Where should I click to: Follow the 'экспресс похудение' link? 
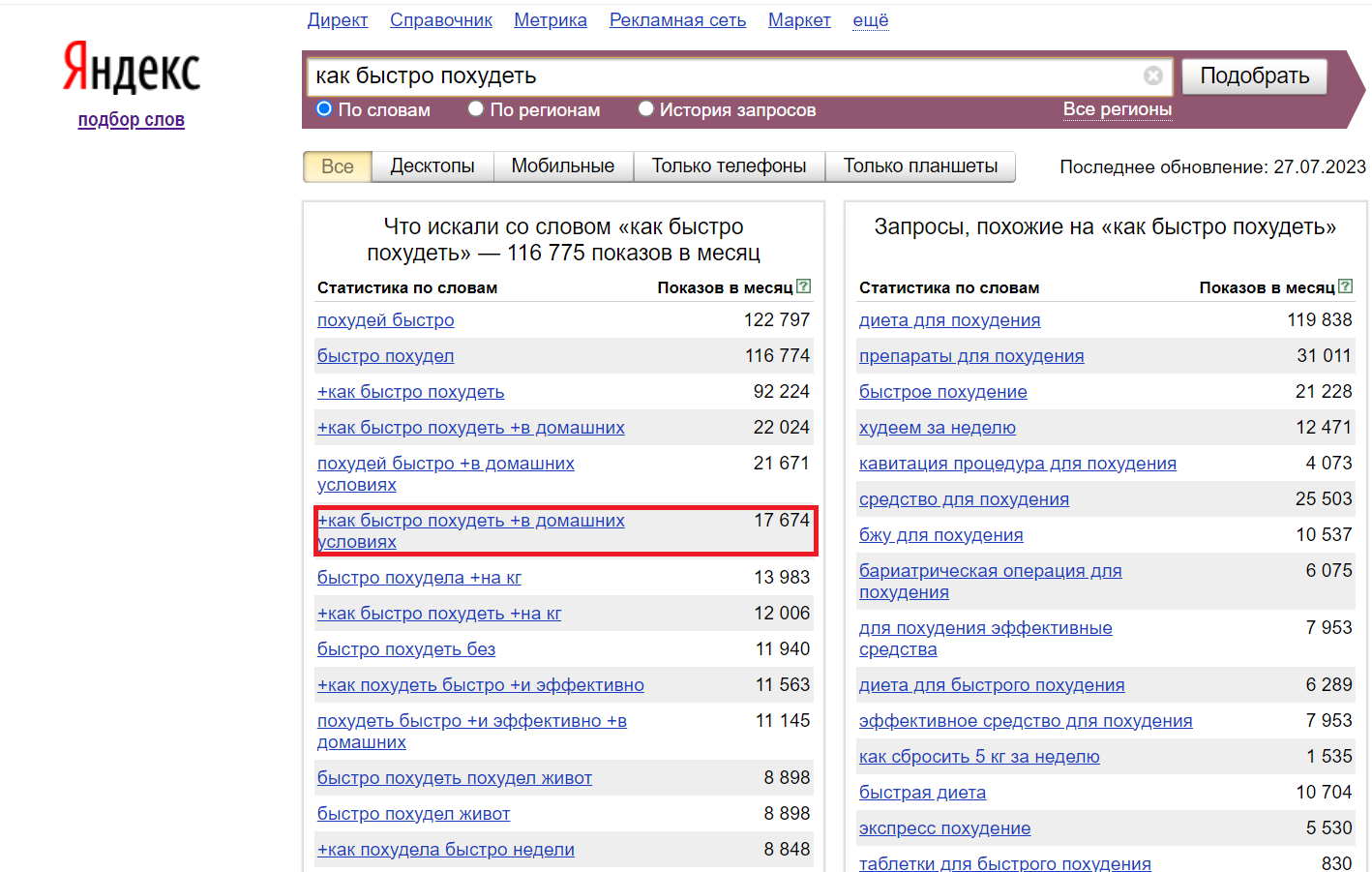pyautogui.click(x=945, y=828)
